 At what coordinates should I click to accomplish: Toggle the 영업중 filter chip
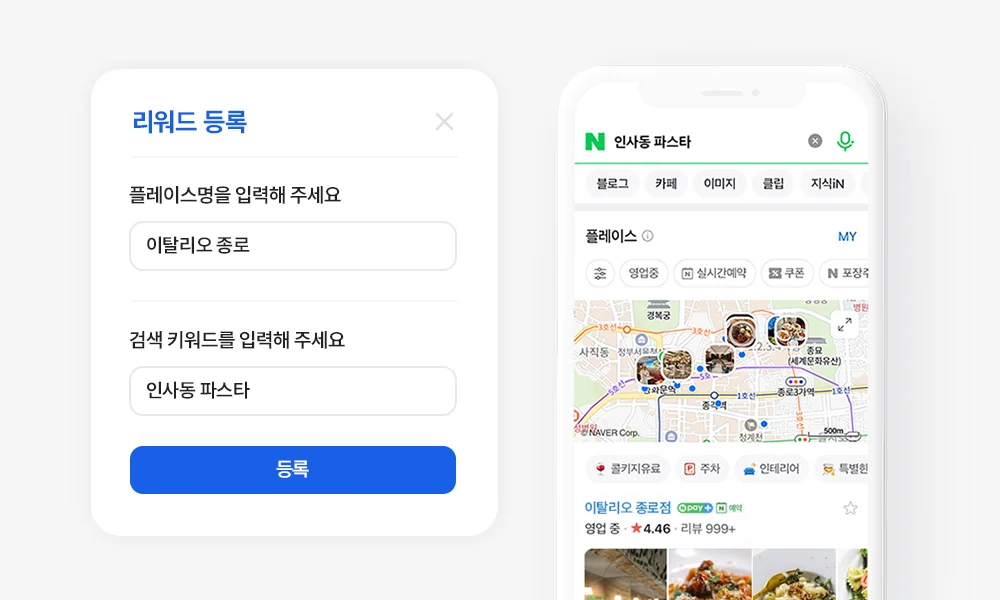[643, 274]
